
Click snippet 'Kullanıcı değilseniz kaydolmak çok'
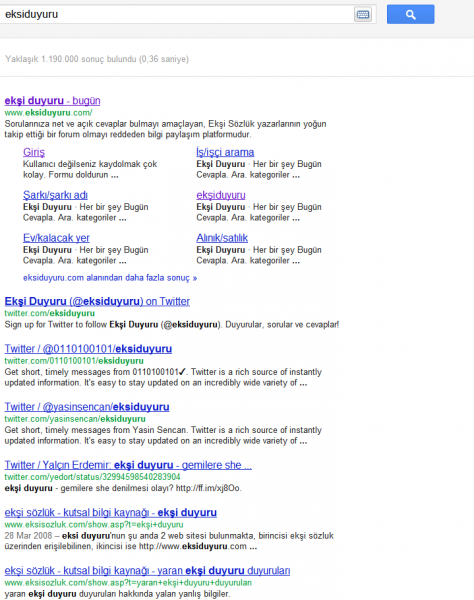point(90,170)
